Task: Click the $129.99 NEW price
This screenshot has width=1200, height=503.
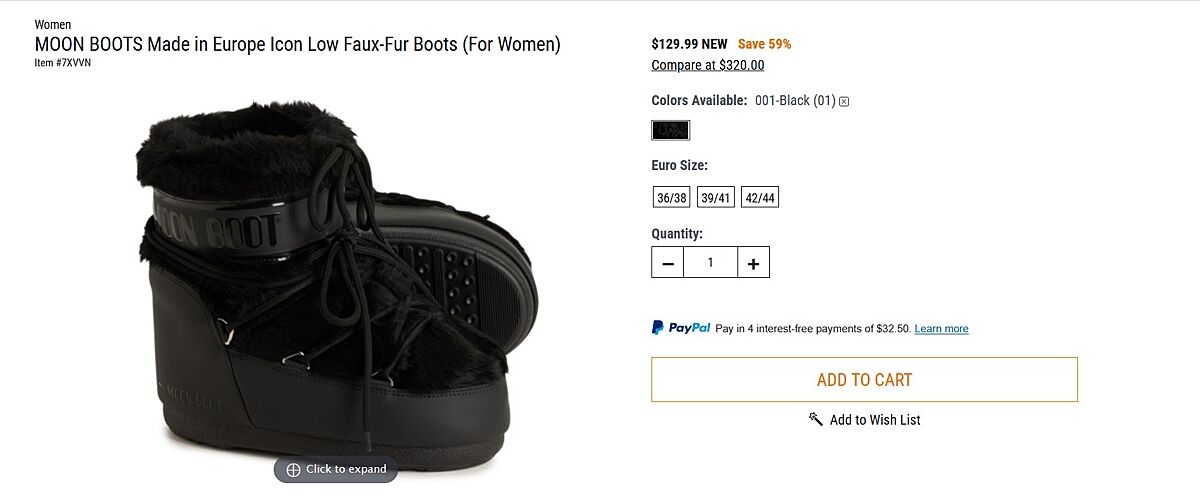Action: click(689, 44)
